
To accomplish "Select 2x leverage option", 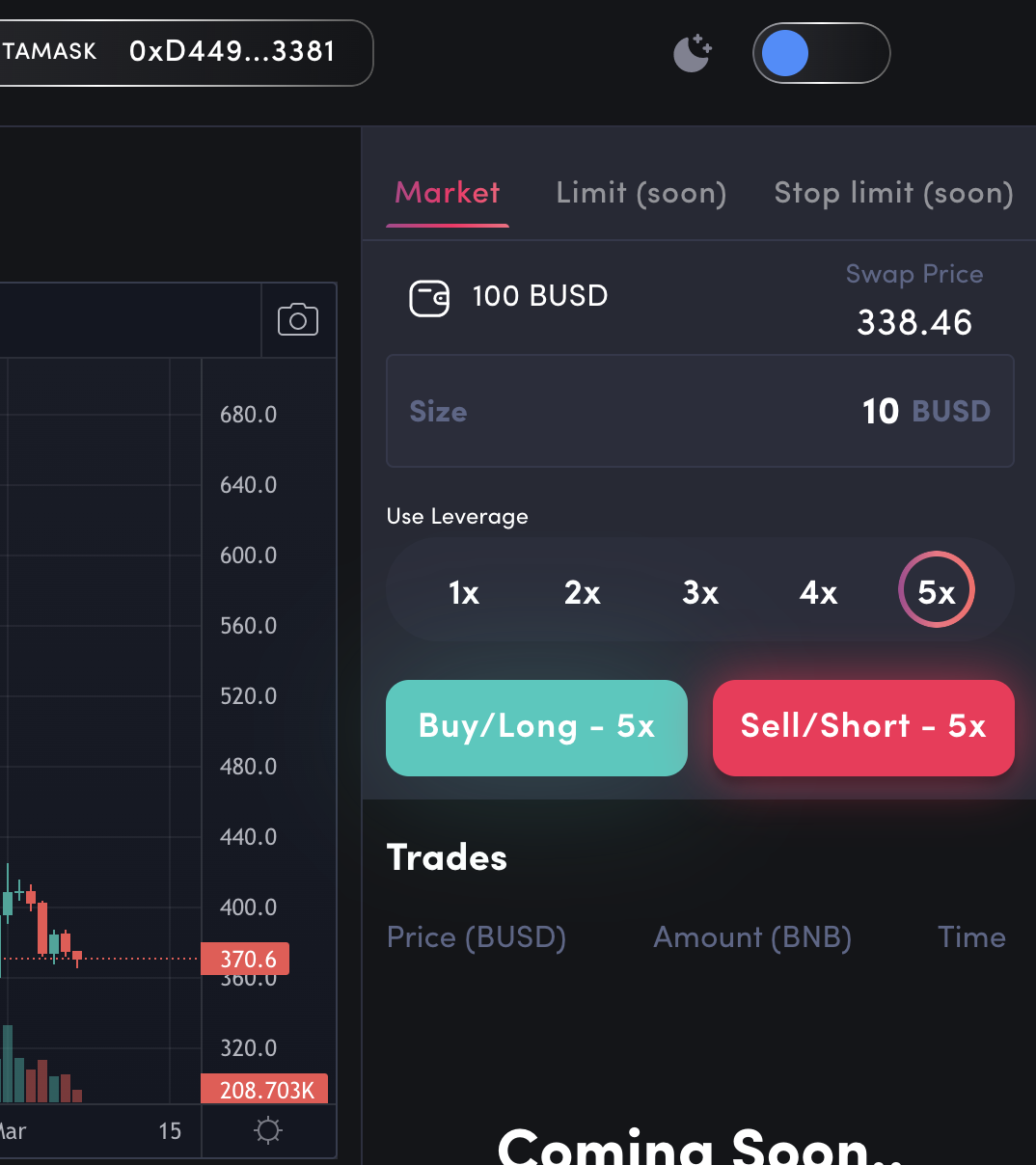I will tap(583, 592).
